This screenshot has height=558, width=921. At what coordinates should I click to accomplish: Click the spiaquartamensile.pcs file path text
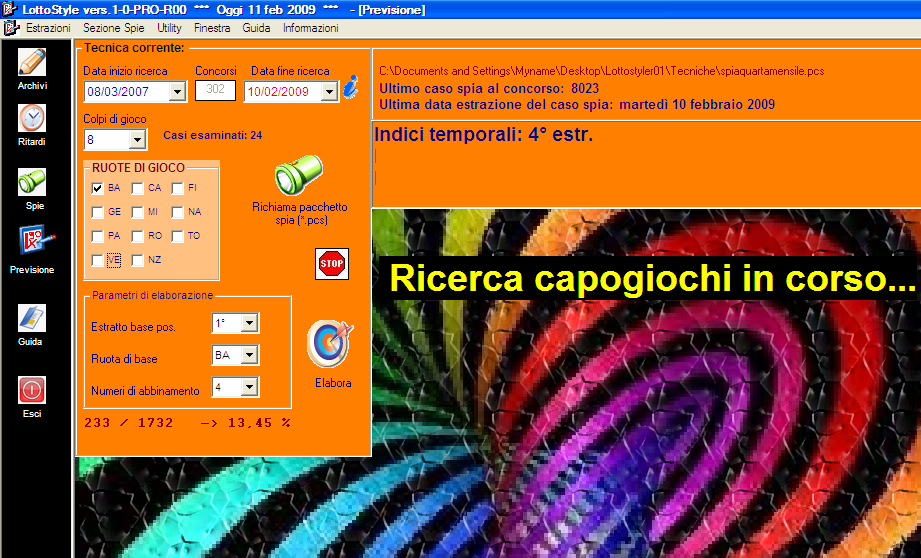(601, 71)
